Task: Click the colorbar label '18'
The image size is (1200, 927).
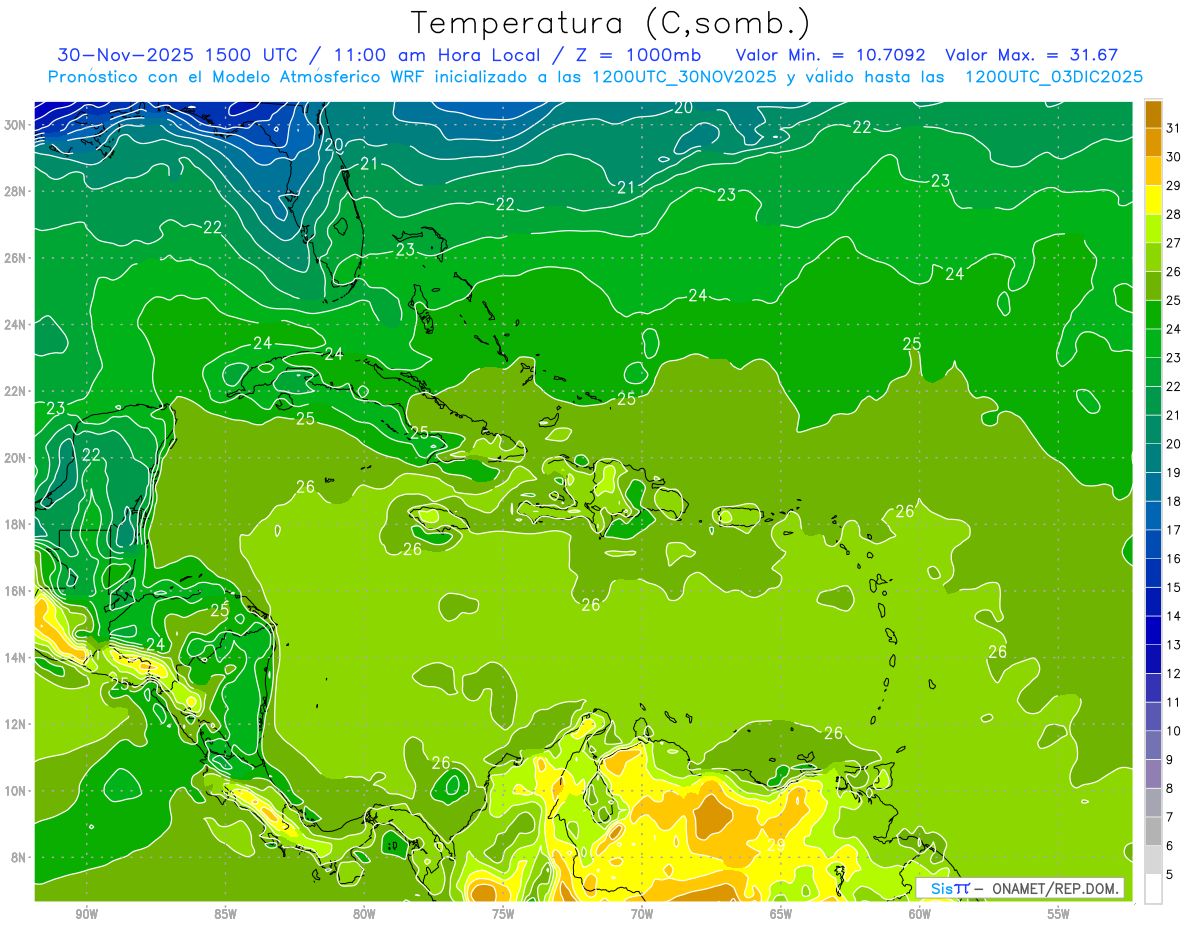Action: tap(1173, 502)
